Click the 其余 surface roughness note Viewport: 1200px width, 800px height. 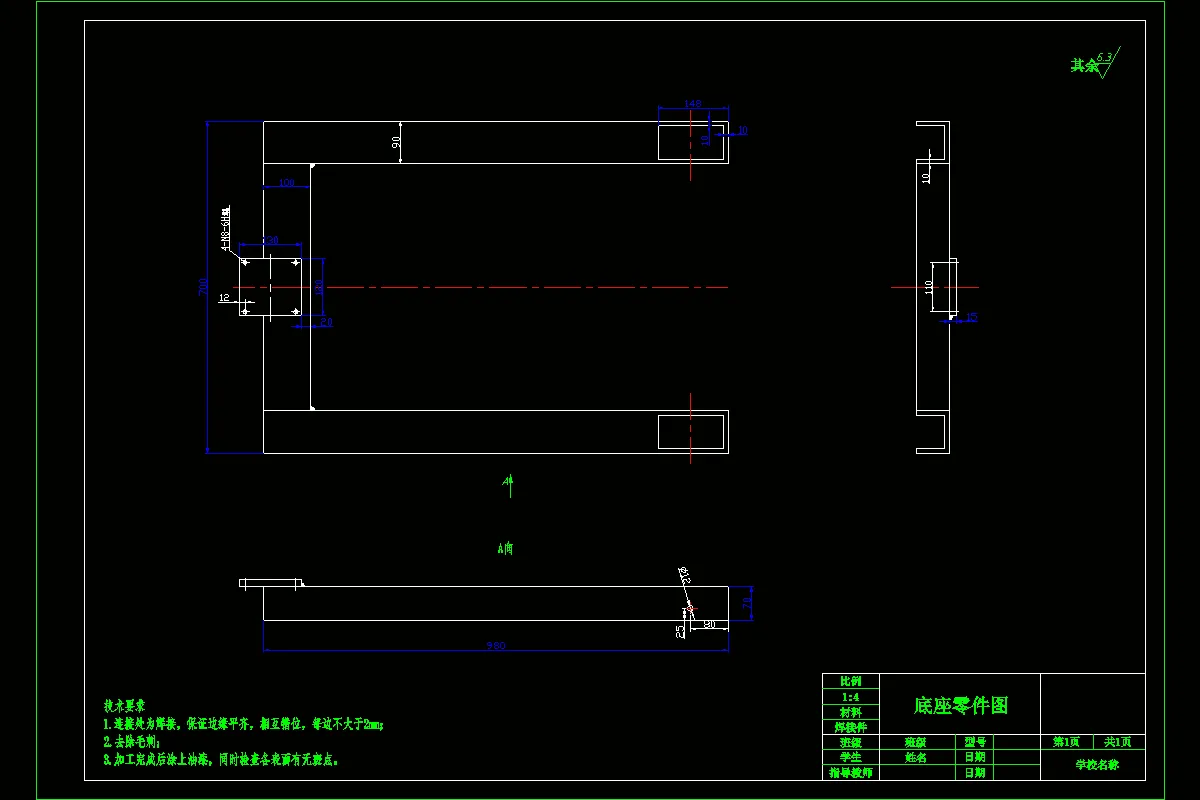tap(1084, 65)
